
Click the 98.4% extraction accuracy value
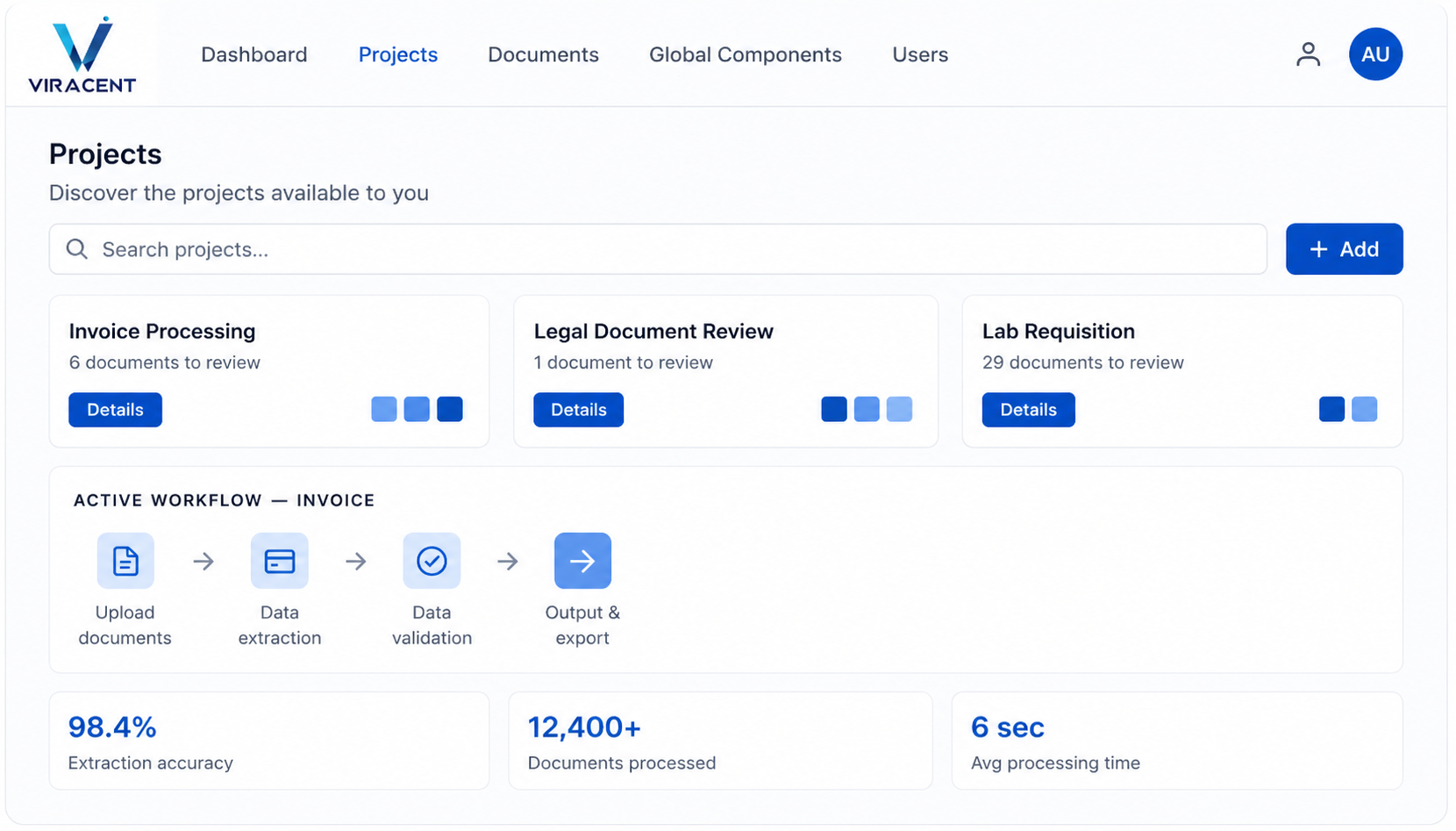[112, 727]
